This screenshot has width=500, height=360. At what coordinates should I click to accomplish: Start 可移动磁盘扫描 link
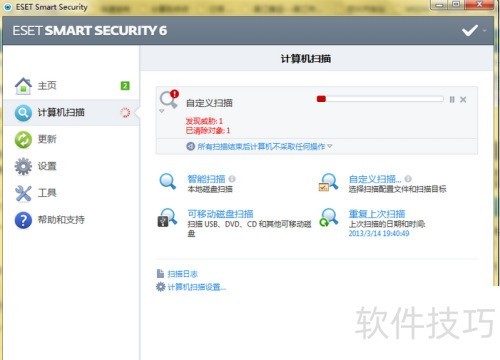220,214
